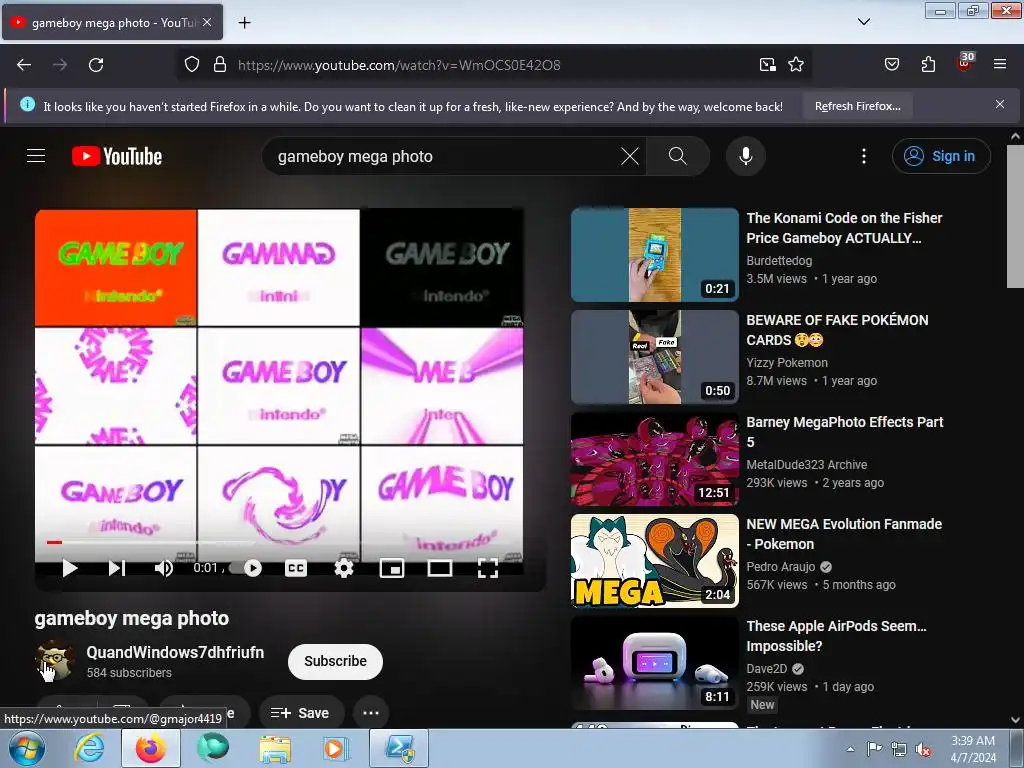Open the Firefox hamburger application menu
The width and height of the screenshot is (1024, 768).
click(x=999, y=65)
